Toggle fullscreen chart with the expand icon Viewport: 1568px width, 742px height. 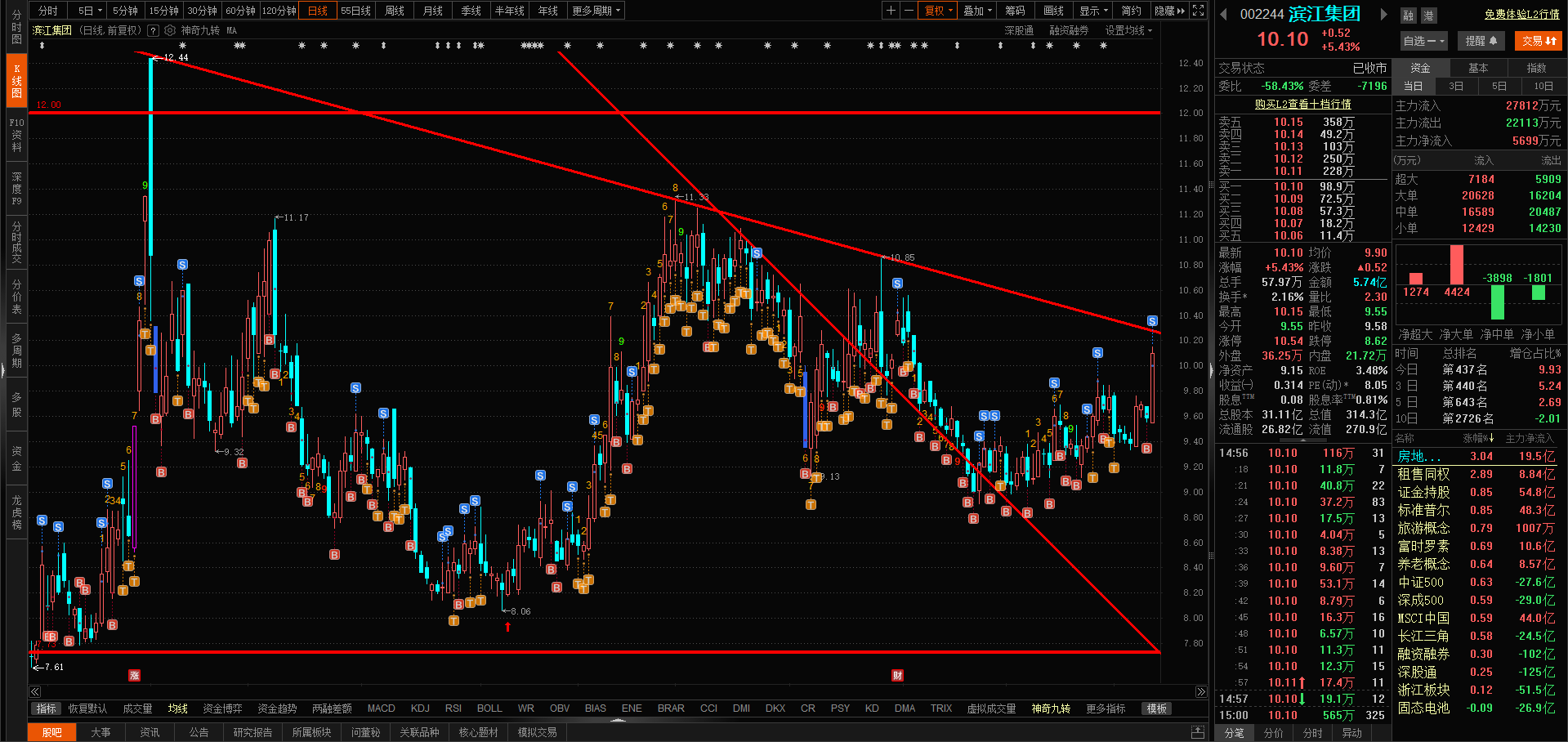1198,11
